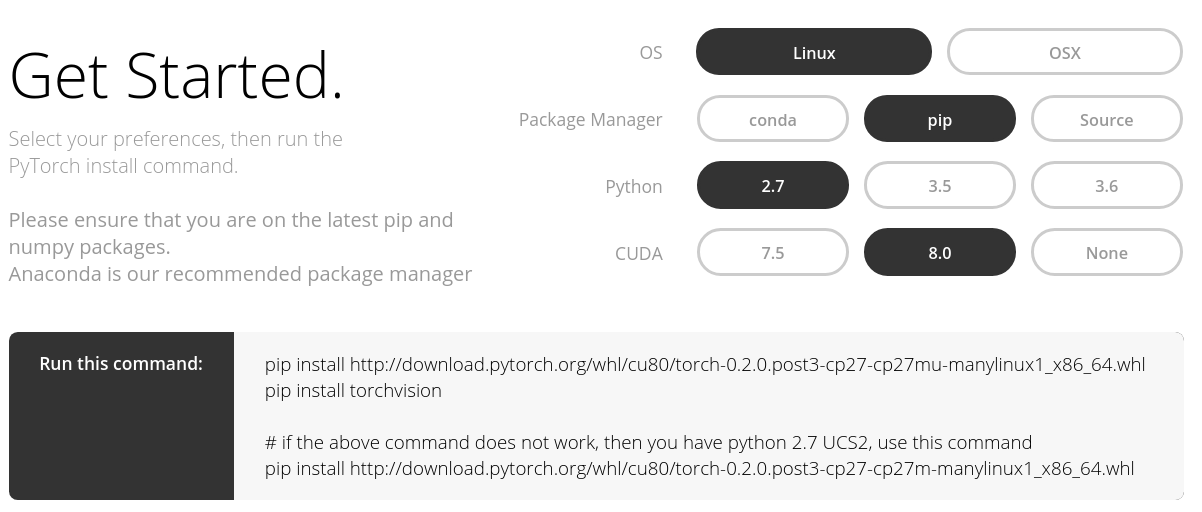This screenshot has height=512, width=1202.
Task: Choose CUDA version 7.5
Action: click(772, 253)
